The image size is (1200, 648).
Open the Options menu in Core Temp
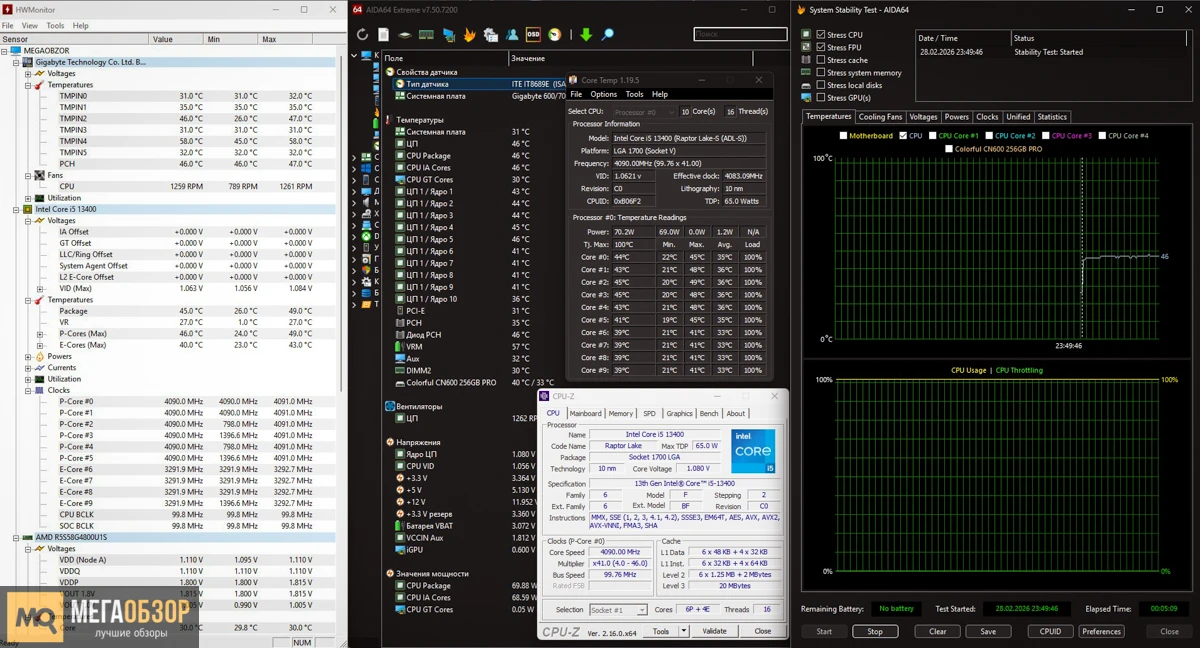point(603,95)
